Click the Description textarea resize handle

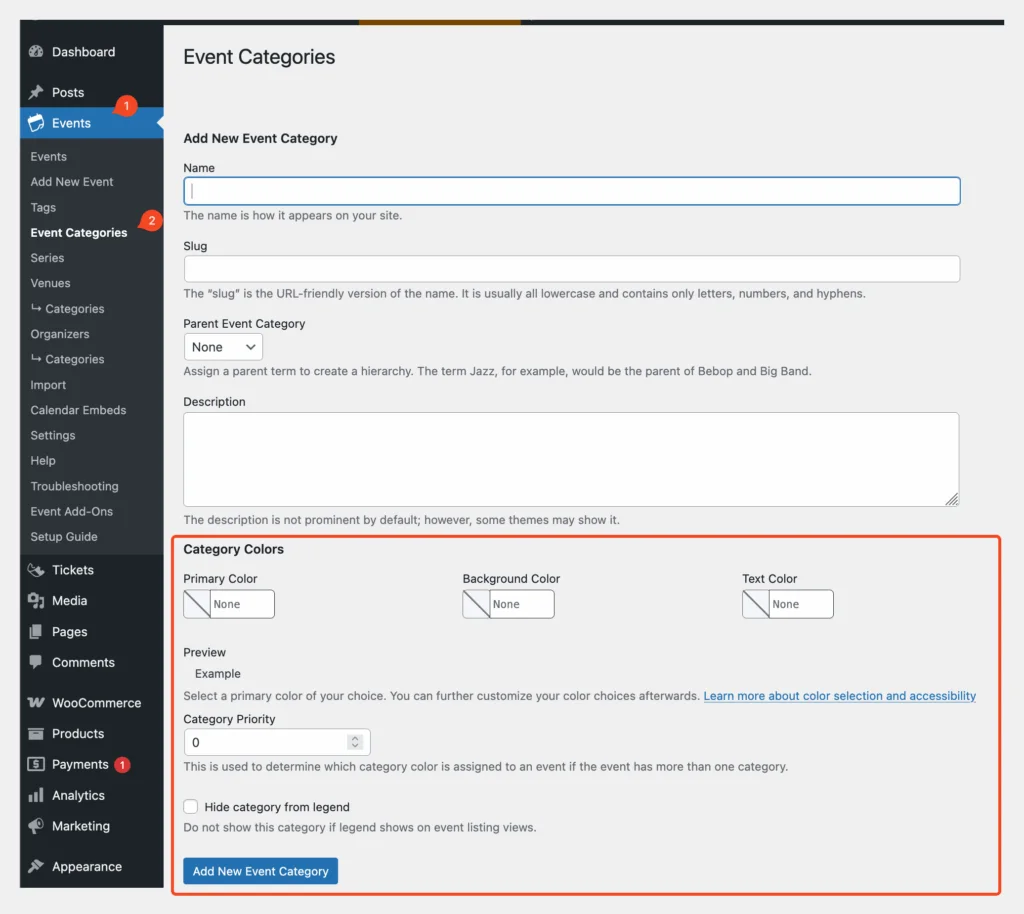952,499
